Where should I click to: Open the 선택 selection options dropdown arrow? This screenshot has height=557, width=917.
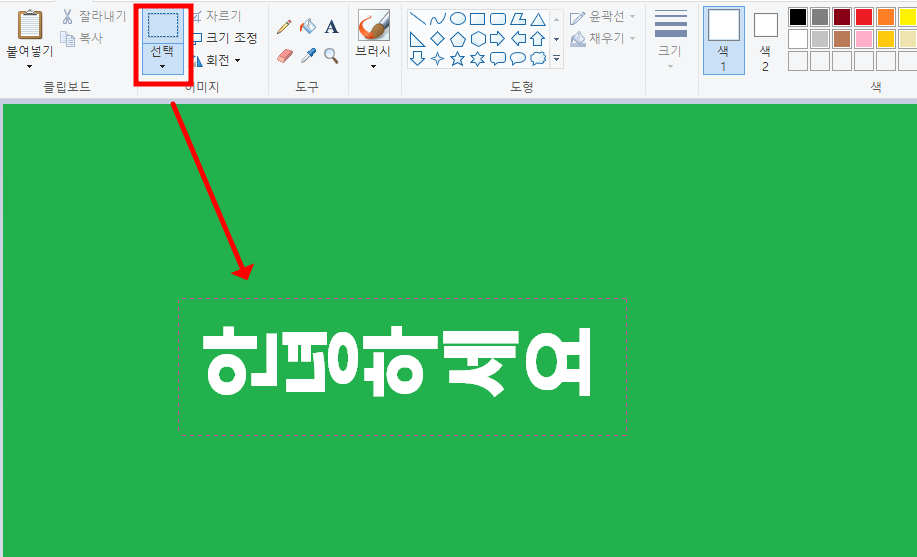tap(163, 66)
